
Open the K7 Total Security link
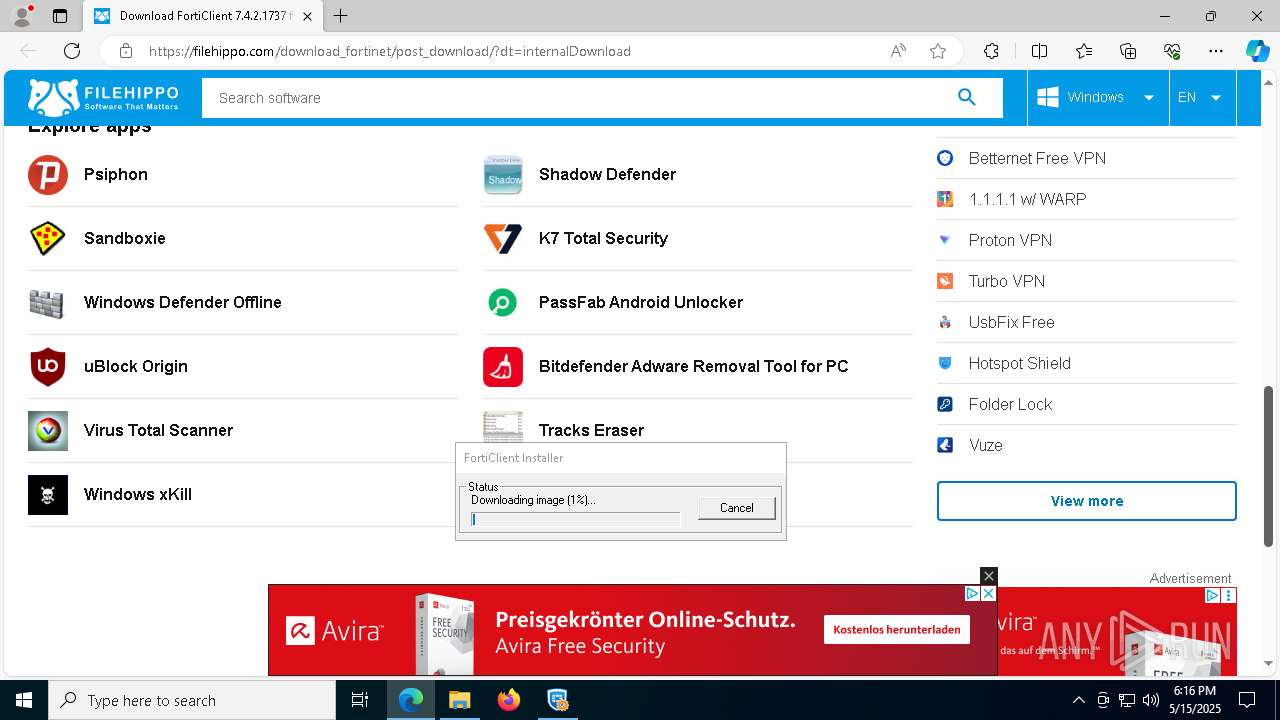coord(603,238)
